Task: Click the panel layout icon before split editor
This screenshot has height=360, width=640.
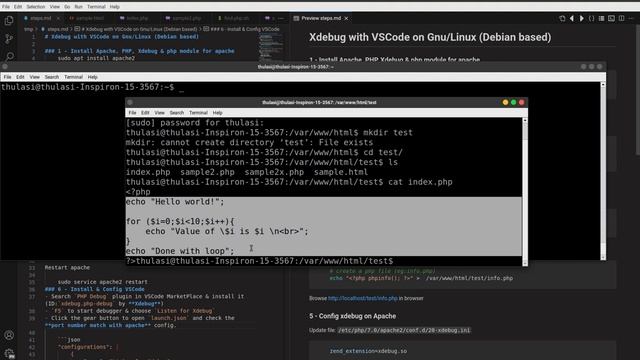Action: [x=611, y=18]
